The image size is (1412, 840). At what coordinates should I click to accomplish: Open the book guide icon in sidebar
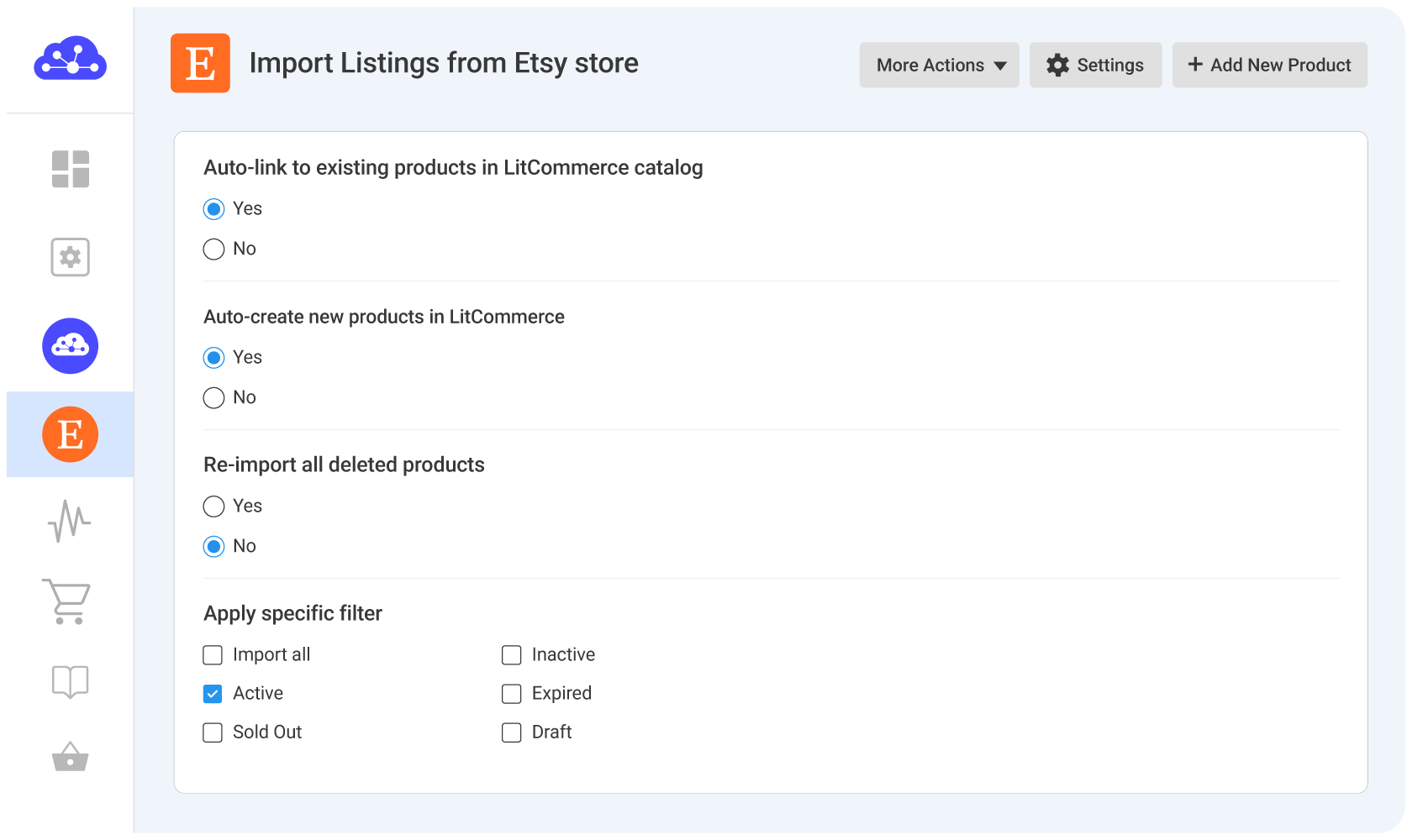(71, 681)
